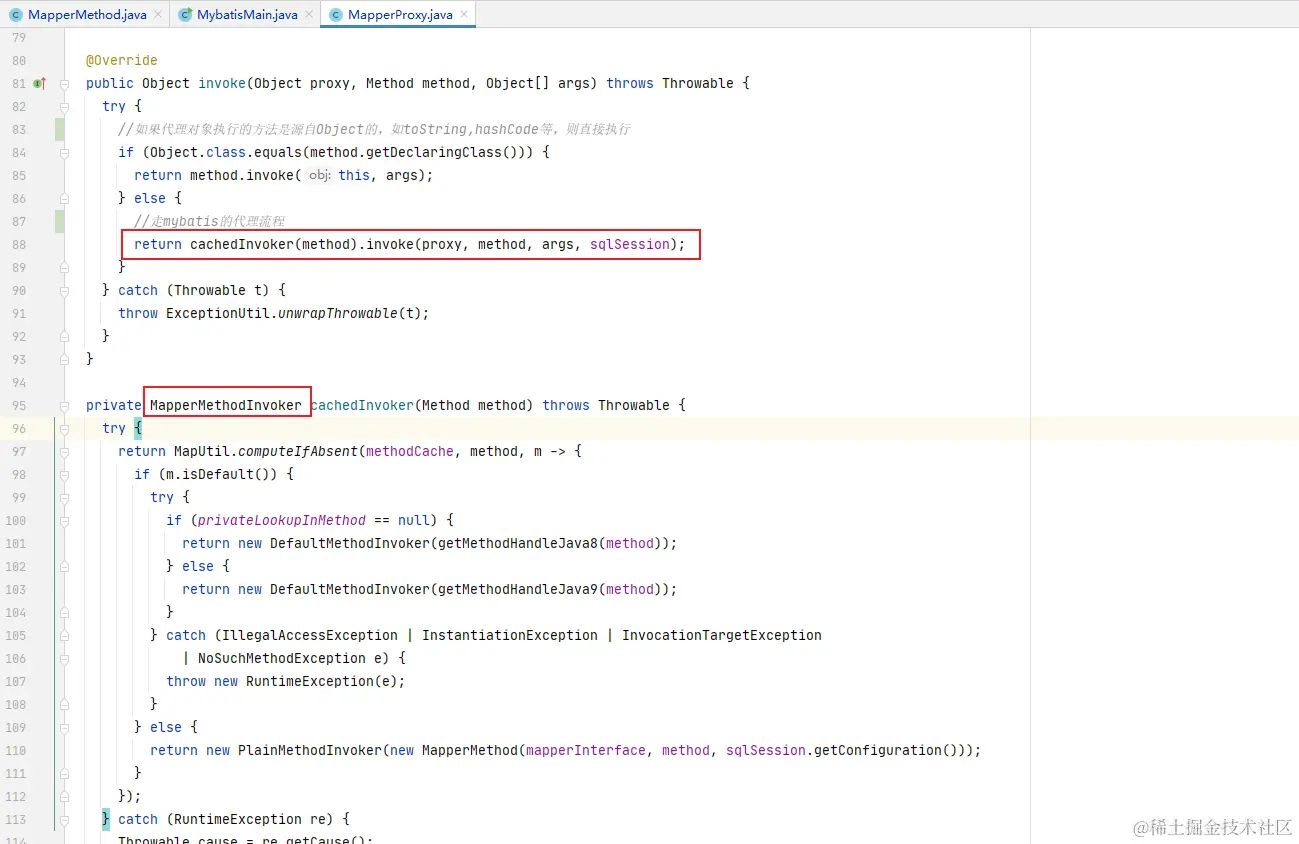The image size is (1299, 844).
Task: Click MapUtil on line 97
Action: coord(202,451)
